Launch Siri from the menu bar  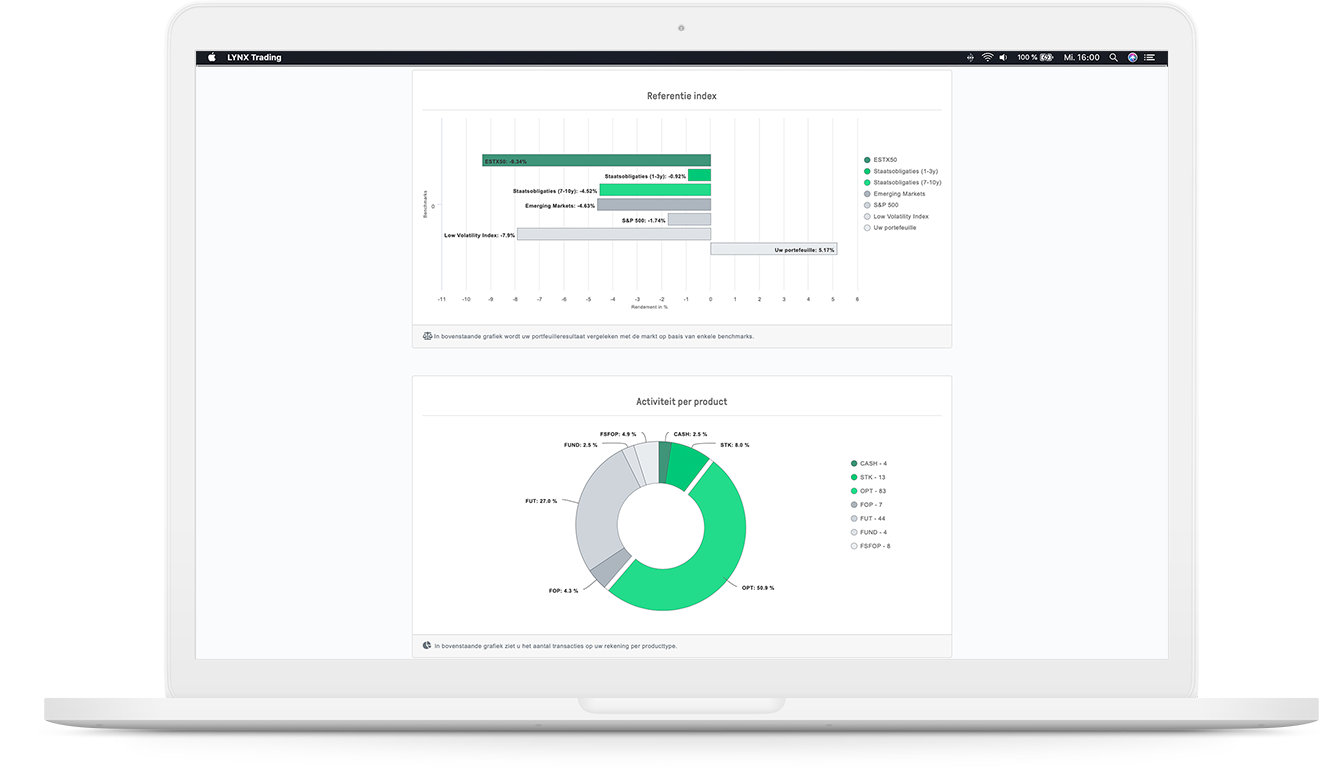[1132, 58]
